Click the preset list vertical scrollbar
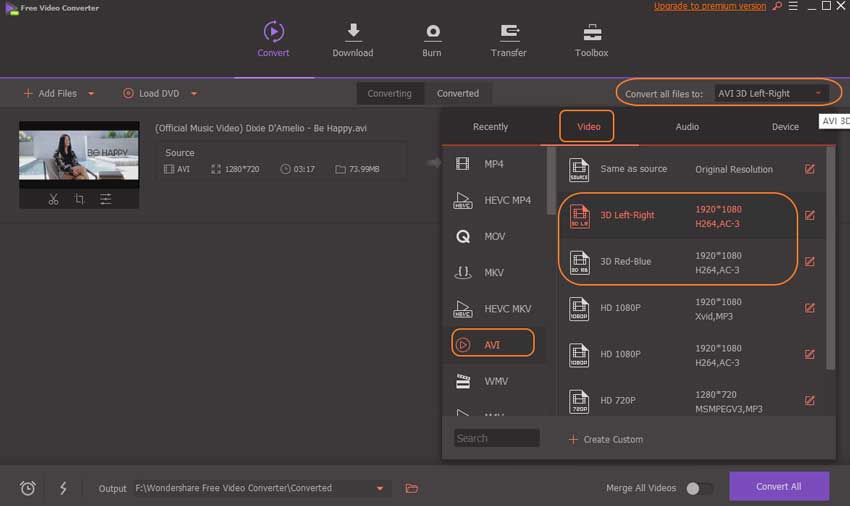 tap(830, 258)
